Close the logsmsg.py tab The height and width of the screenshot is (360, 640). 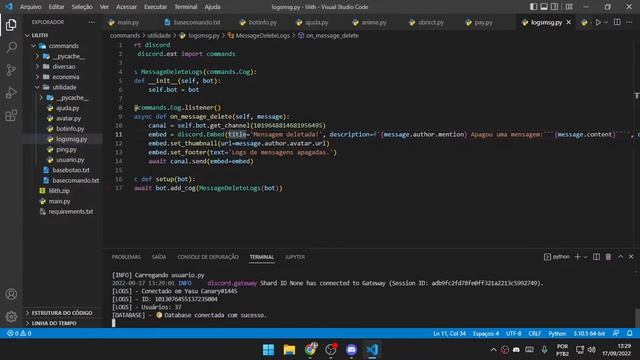coord(569,22)
